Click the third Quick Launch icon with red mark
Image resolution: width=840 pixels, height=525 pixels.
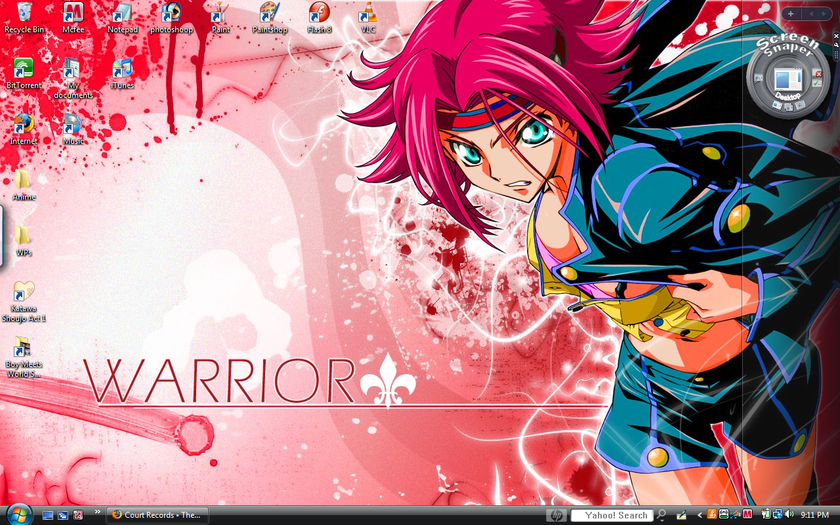(x=78, y=515)
